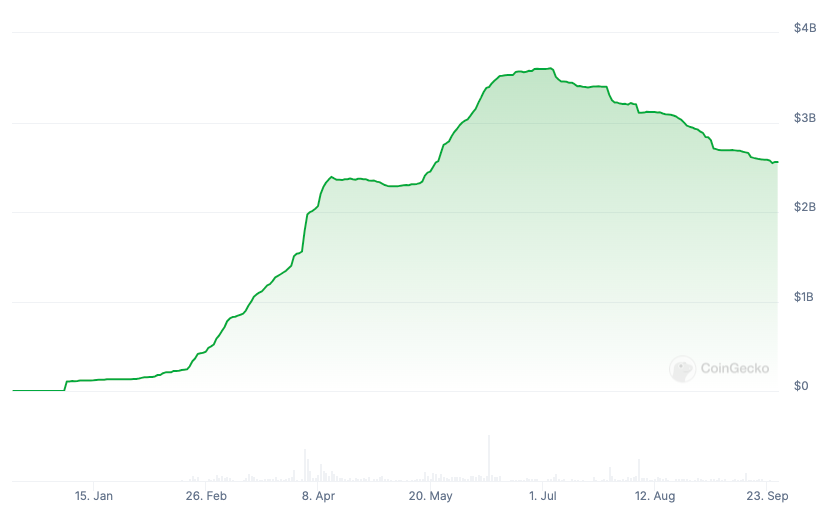Image resolution: width=824 pixels, height=516 pixels.
Task: Click the tallest volume bar in early June
Action: pos(489,458)
